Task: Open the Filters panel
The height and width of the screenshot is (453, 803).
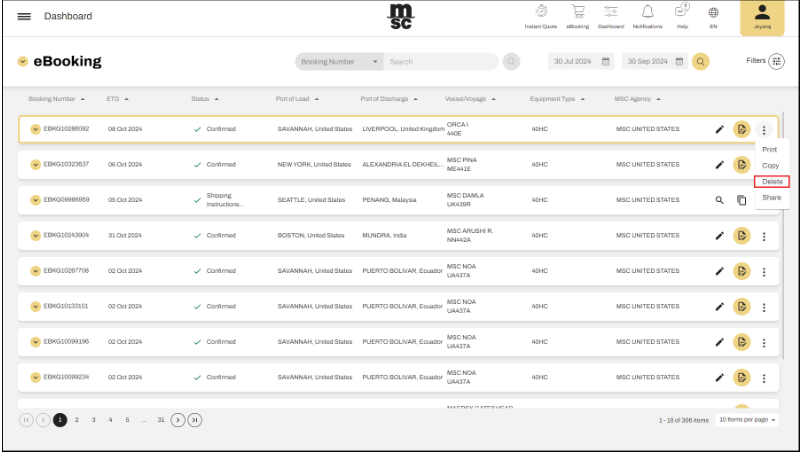Action: pyautogui.click(x=765, y=61)
